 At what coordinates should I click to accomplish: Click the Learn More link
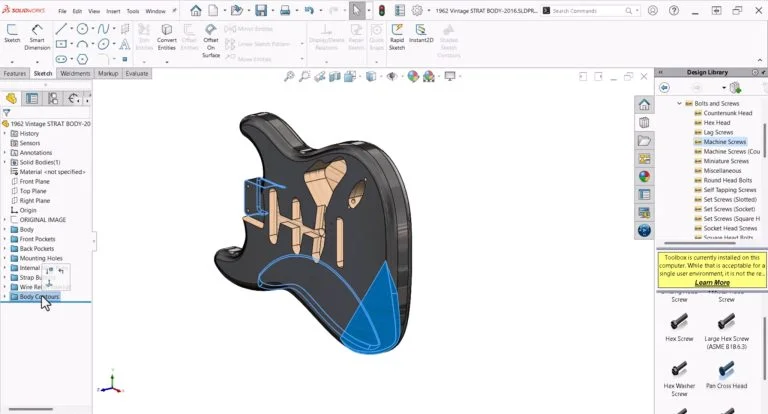(712, 283)
